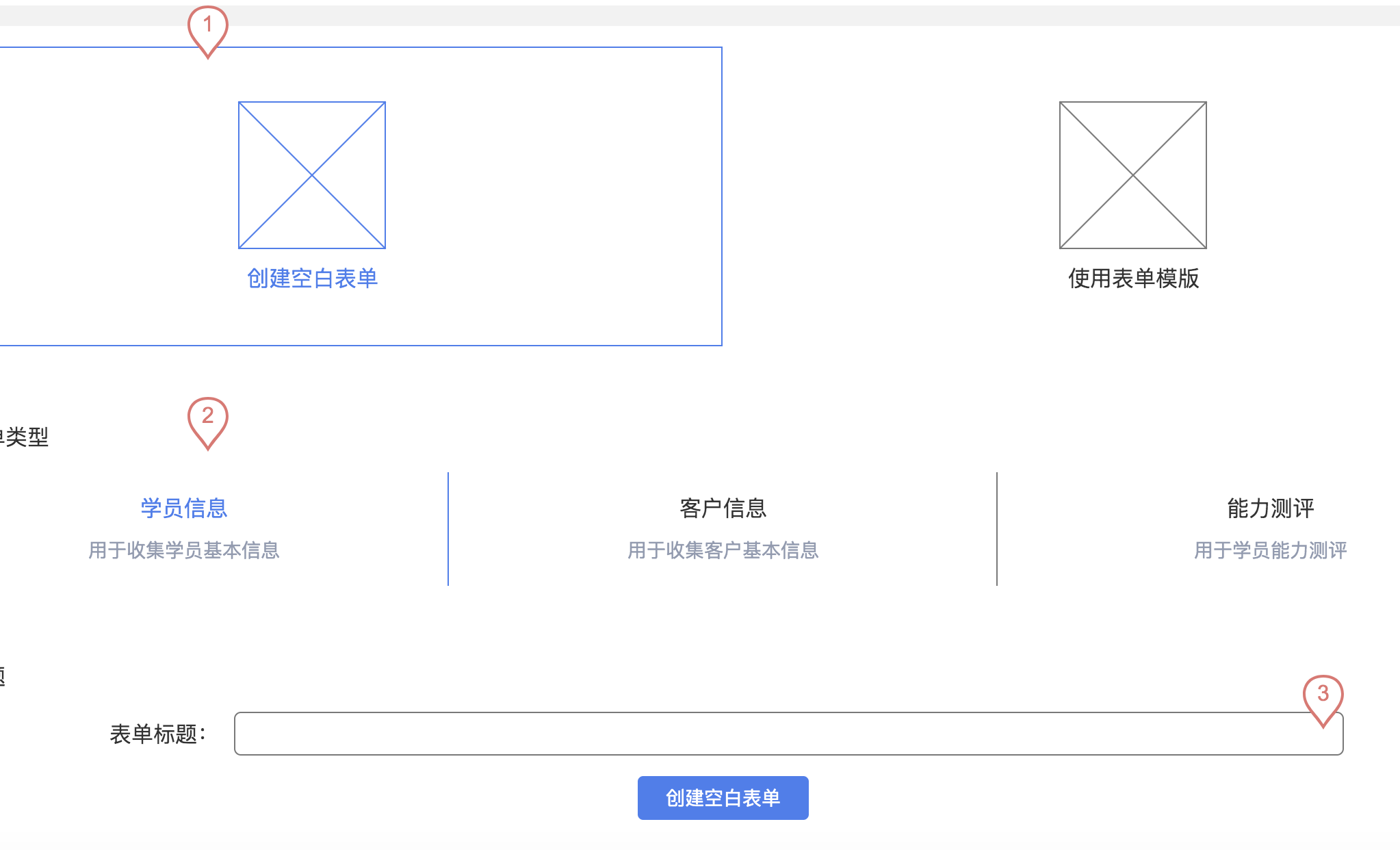The image size is (1400, 850).
Task: Select the 能力测评 form type
Action: pyautogui.click(x=1270, y=508)
